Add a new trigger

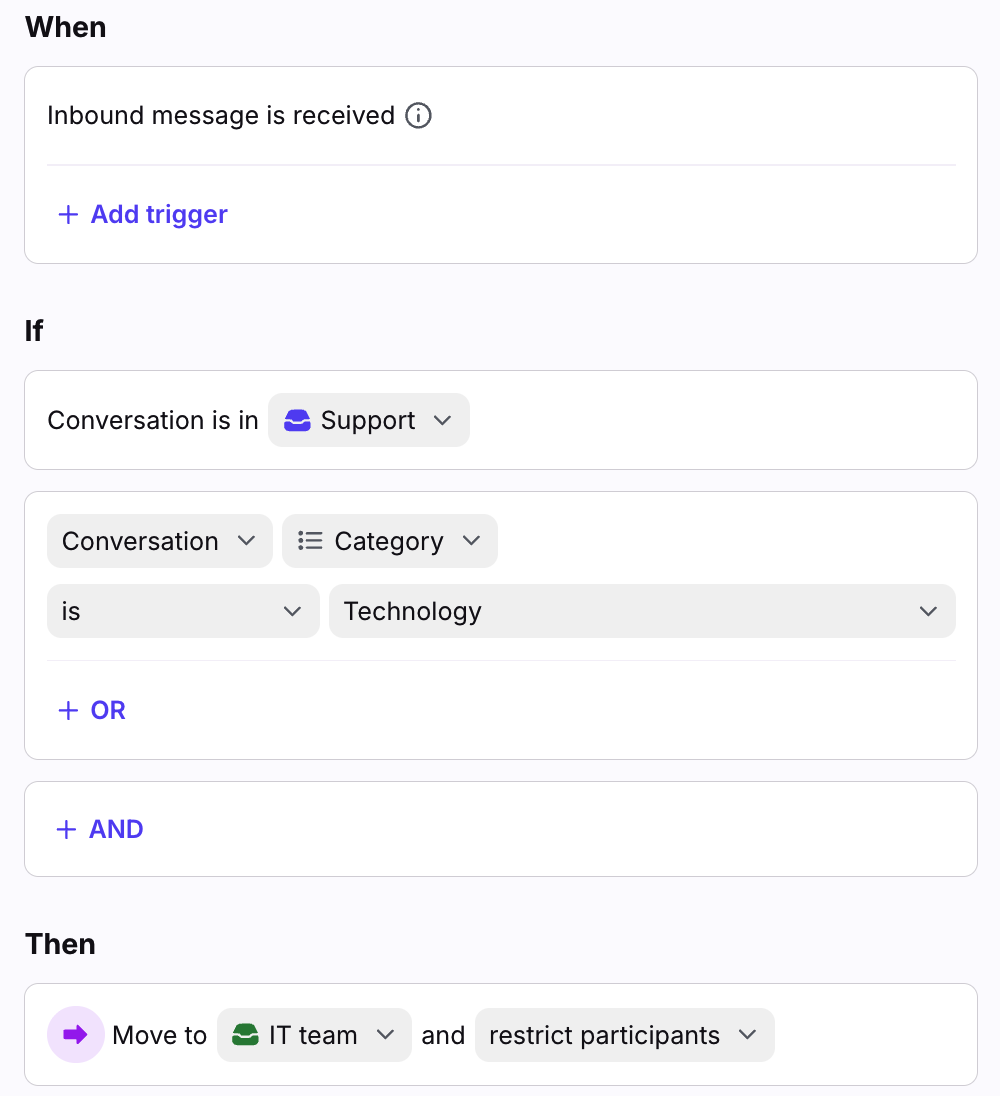pyautogui.click(x=158, y=215)
